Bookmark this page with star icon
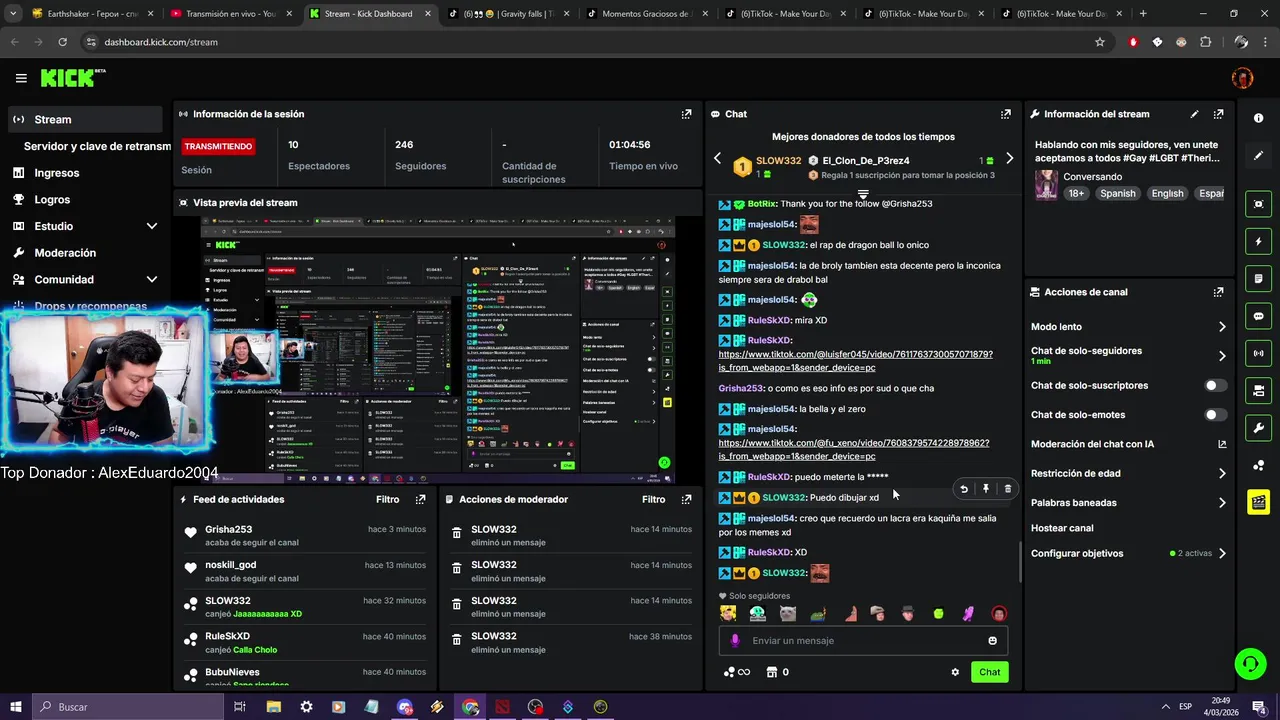Image resolution: width=1280 pixels, height=720 pixels. click(x=1100, y=42)
